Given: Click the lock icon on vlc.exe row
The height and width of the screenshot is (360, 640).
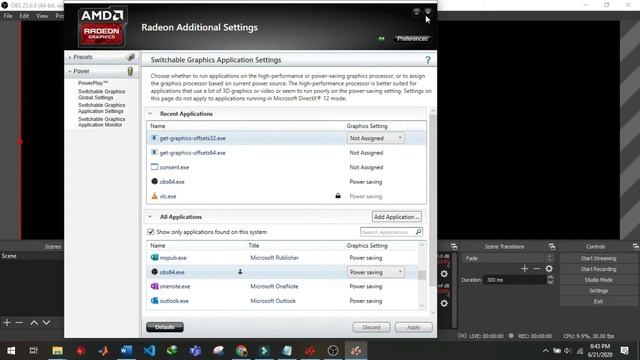Looking at the screenshot, I should pyautogui.click(x=338, y=196).
